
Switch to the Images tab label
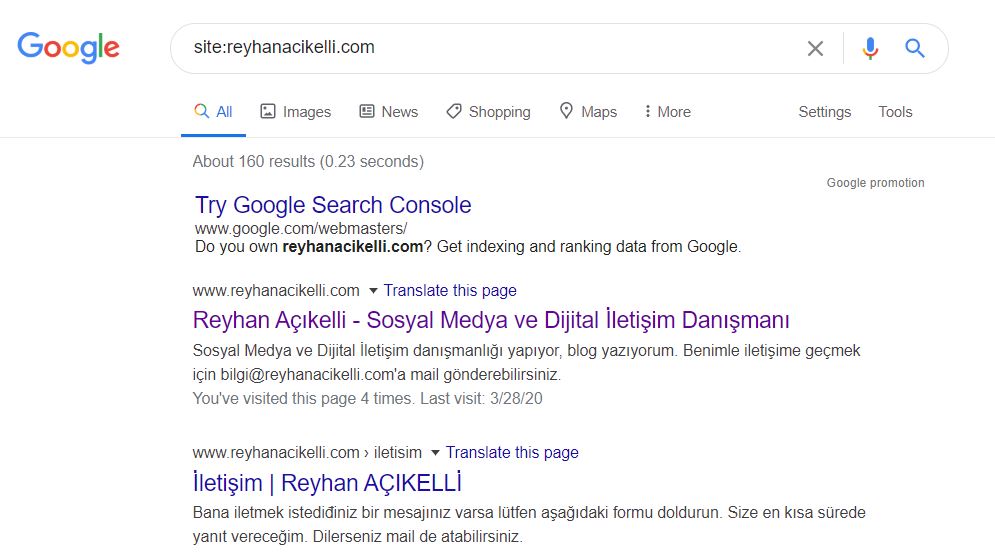point(306,112)
